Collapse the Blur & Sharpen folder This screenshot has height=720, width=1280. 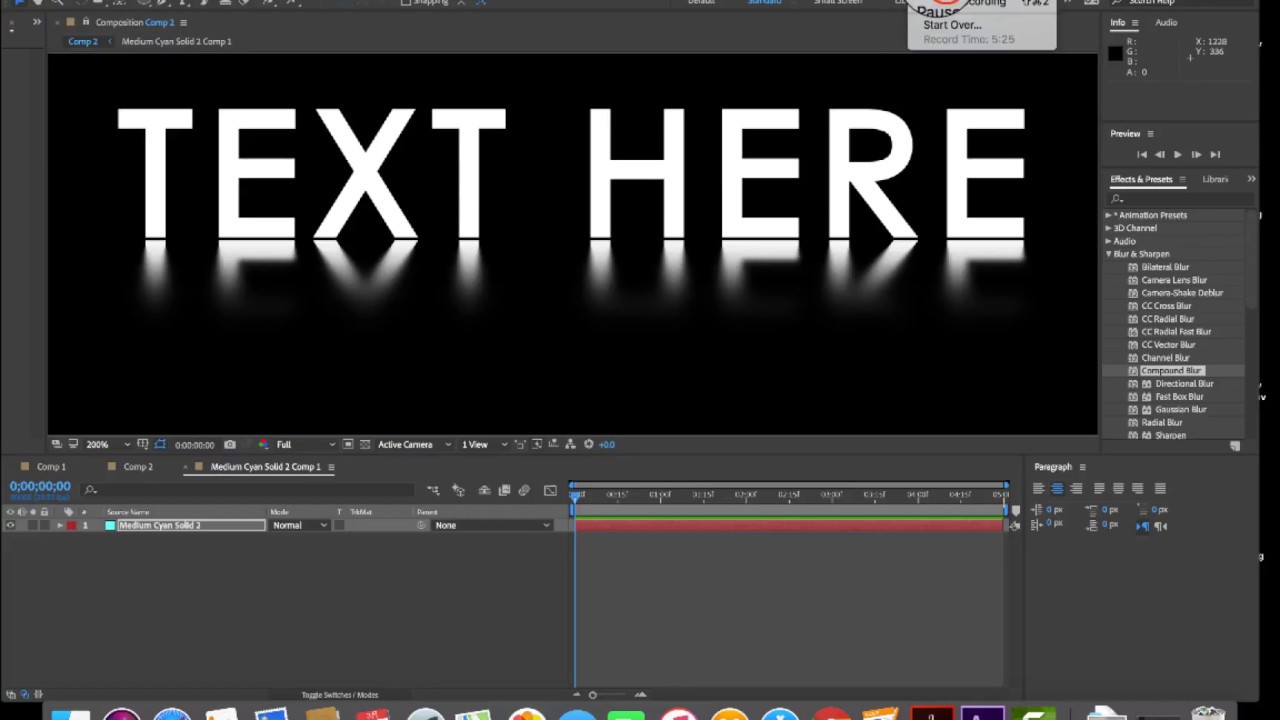(1108, 254)
